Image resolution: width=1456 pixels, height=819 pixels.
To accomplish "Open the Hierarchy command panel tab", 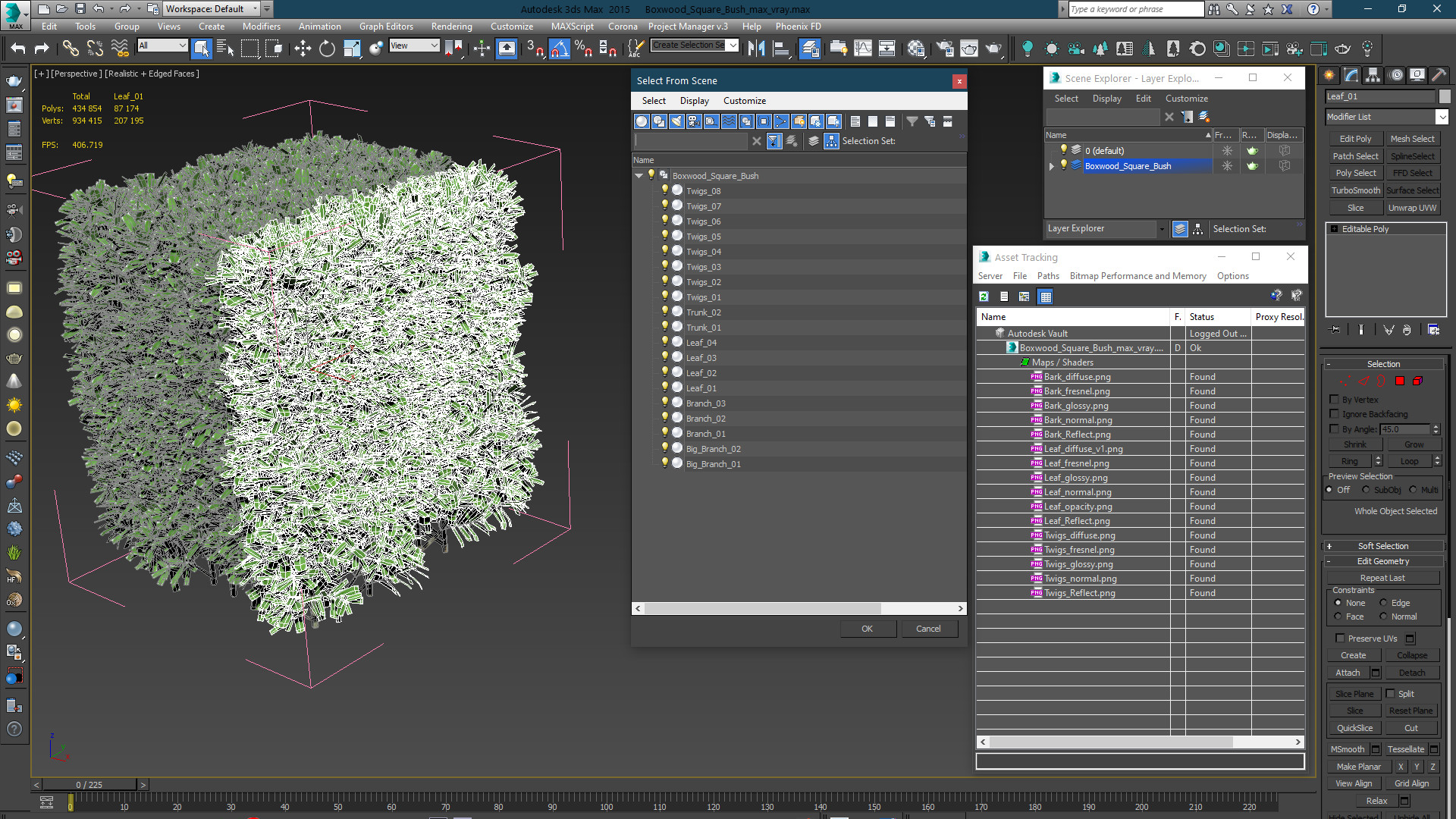I will coord(1373,75).
